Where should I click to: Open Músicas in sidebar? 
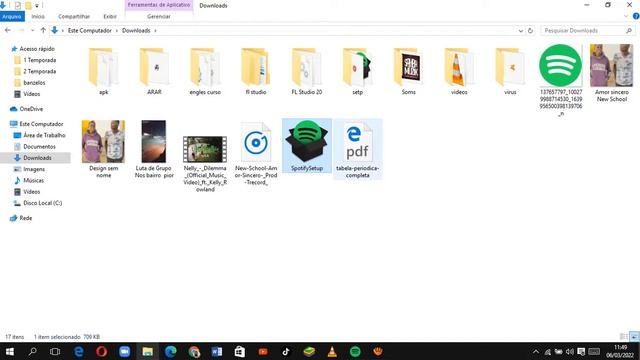pyautogui.click(x=29, y=180)
